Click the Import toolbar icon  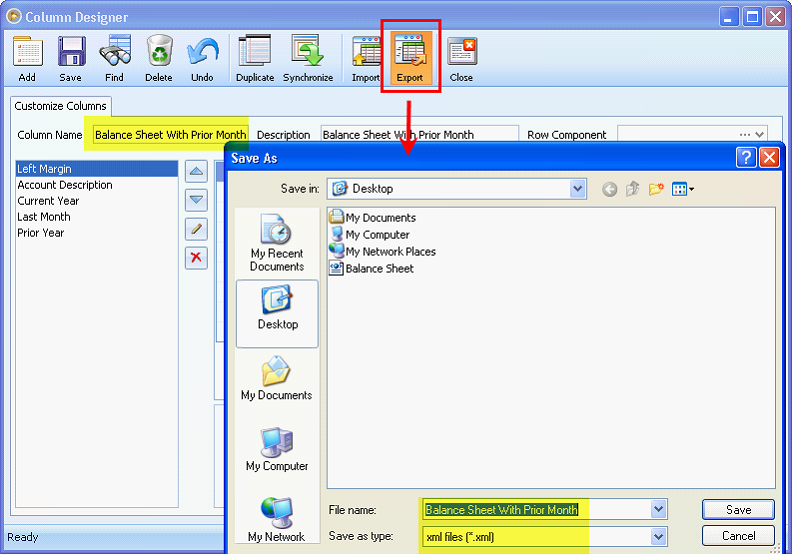point(366,58)
